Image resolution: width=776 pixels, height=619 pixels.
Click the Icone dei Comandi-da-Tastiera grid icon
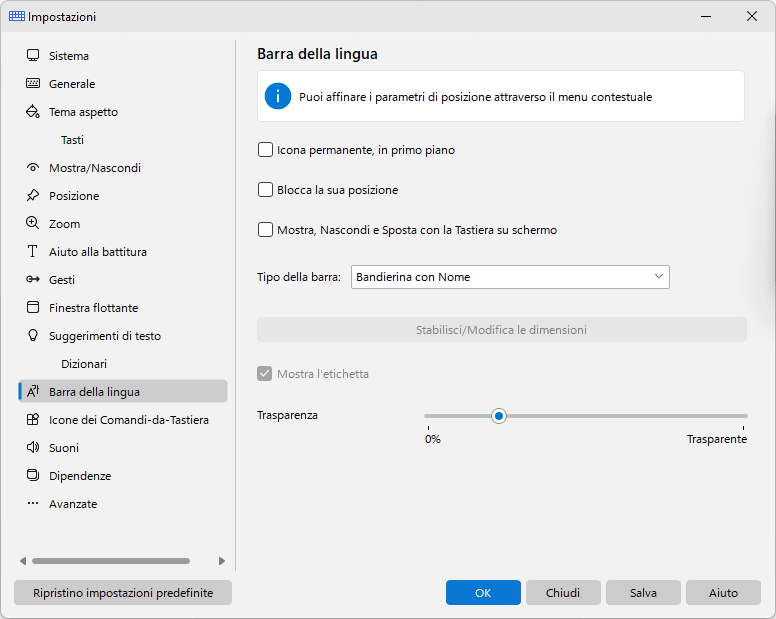33,420
